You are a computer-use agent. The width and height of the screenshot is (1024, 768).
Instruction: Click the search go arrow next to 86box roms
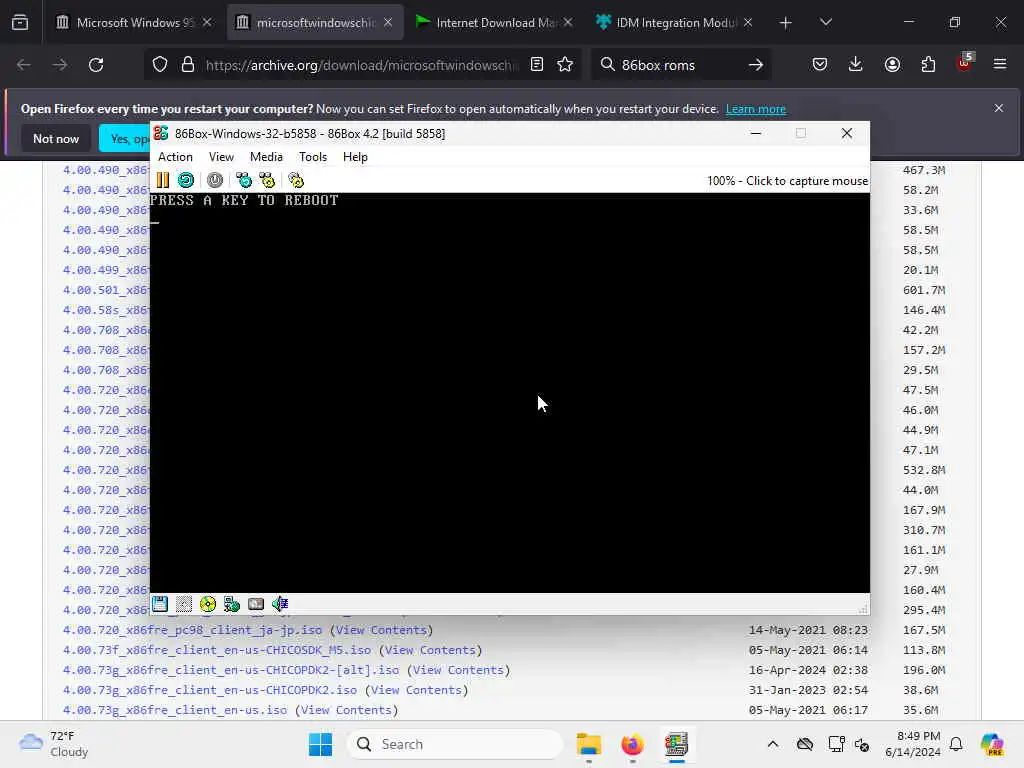(756, 65)
